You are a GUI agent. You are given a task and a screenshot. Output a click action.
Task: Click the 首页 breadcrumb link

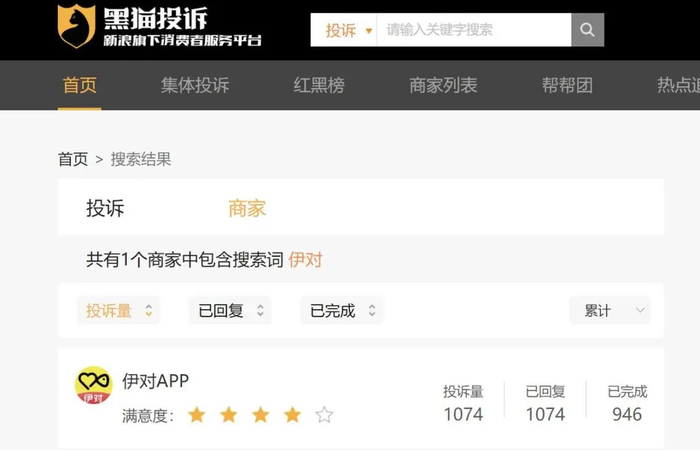pos(73,159)
